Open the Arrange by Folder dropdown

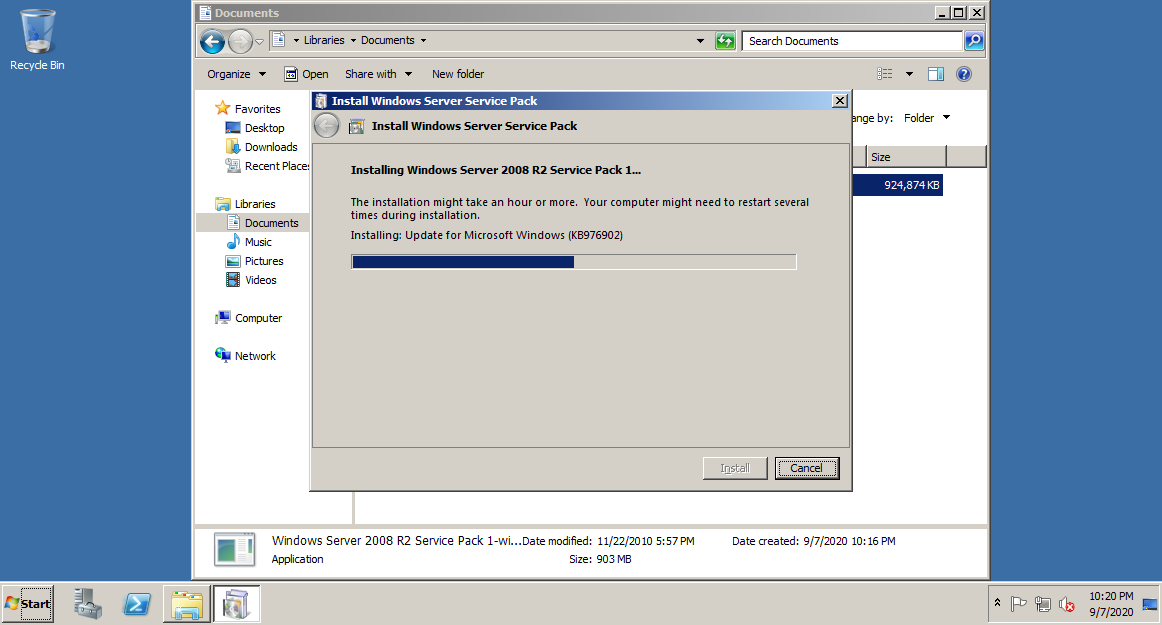tap(927, 118)
